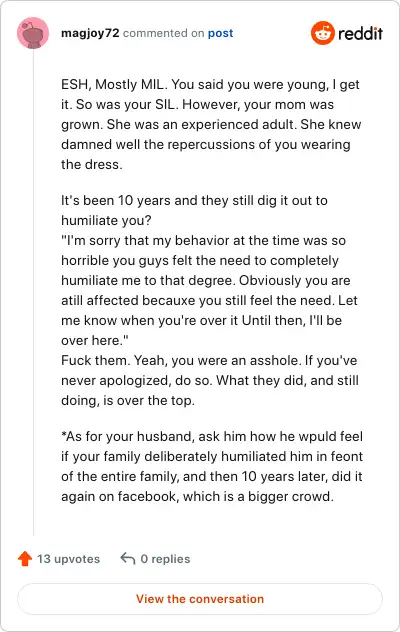Click the line containing "over here."

[95, 340]
